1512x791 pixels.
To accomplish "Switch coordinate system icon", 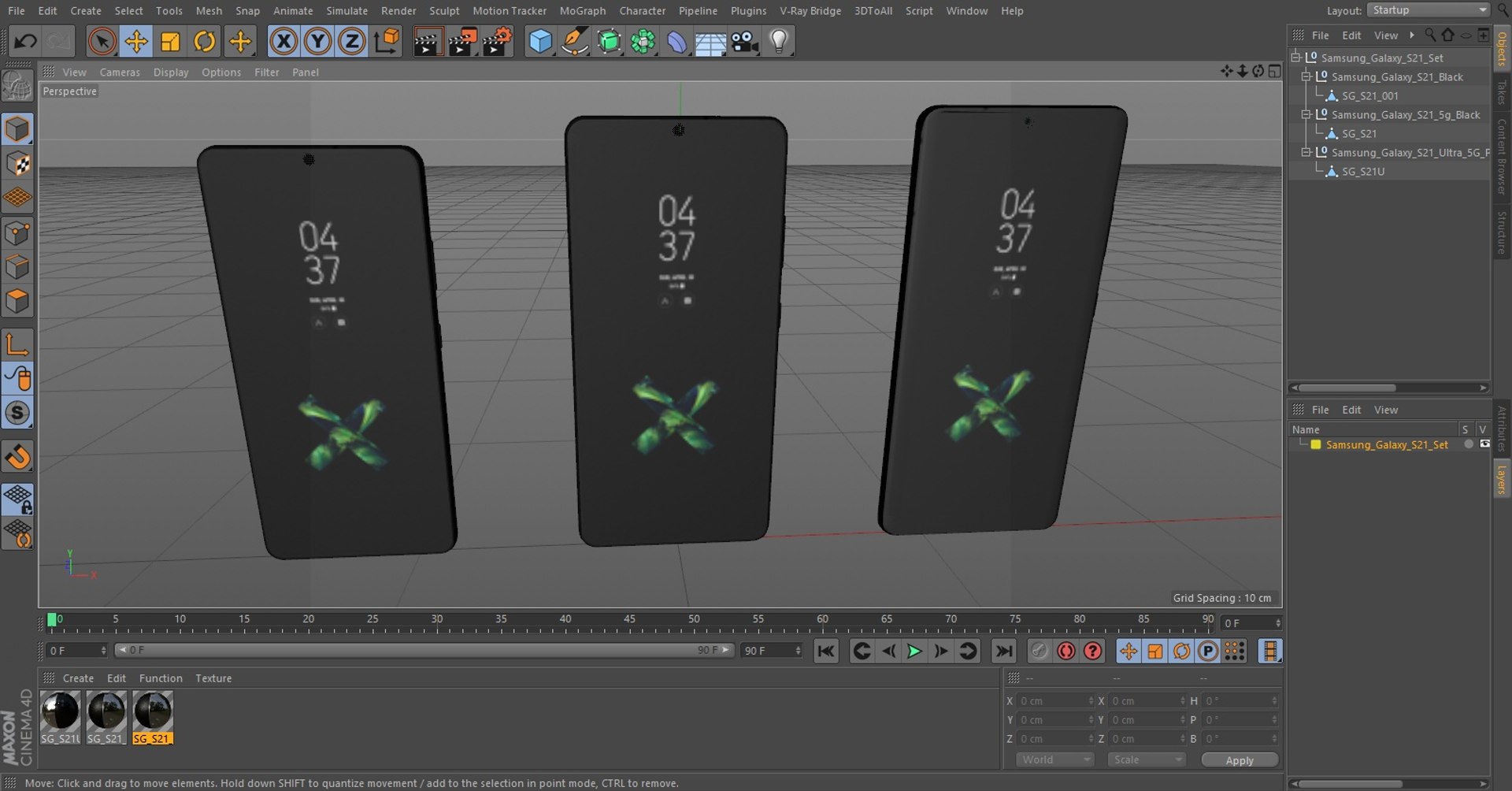I will [387, 41].
